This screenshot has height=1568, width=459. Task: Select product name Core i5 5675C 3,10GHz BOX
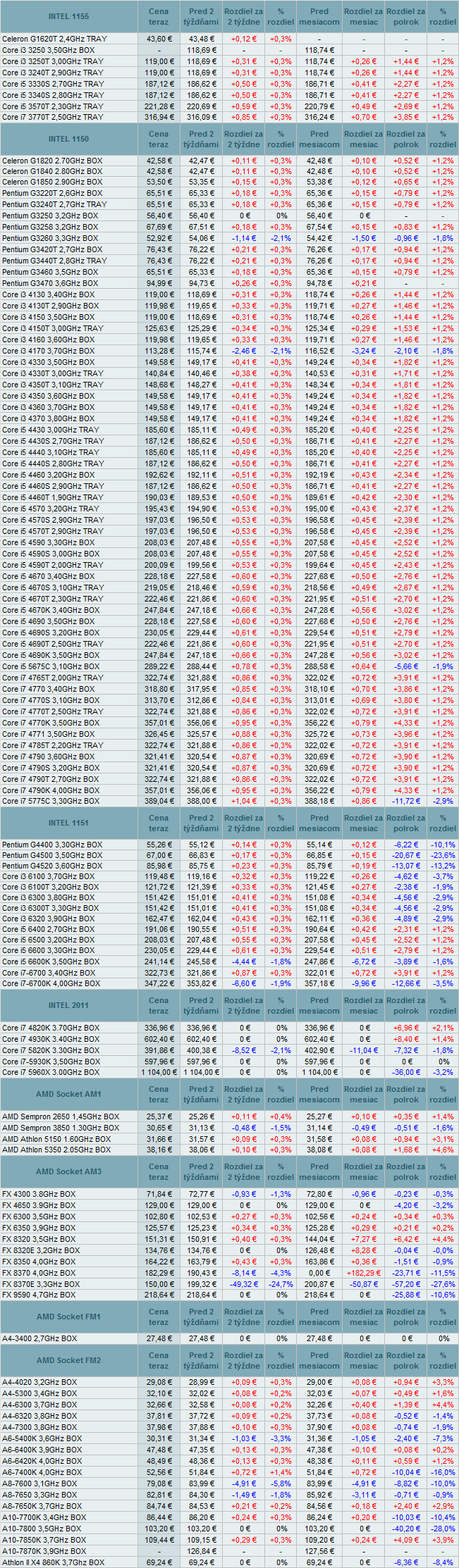point(51,666)
